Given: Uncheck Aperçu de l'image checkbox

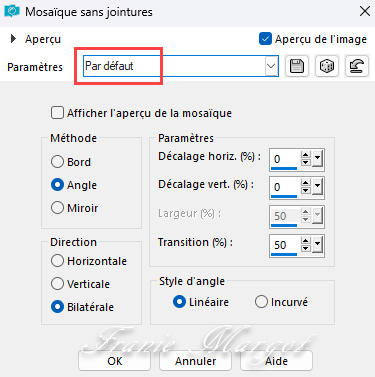Looking at the screenshot, I should tap(265, 39).
